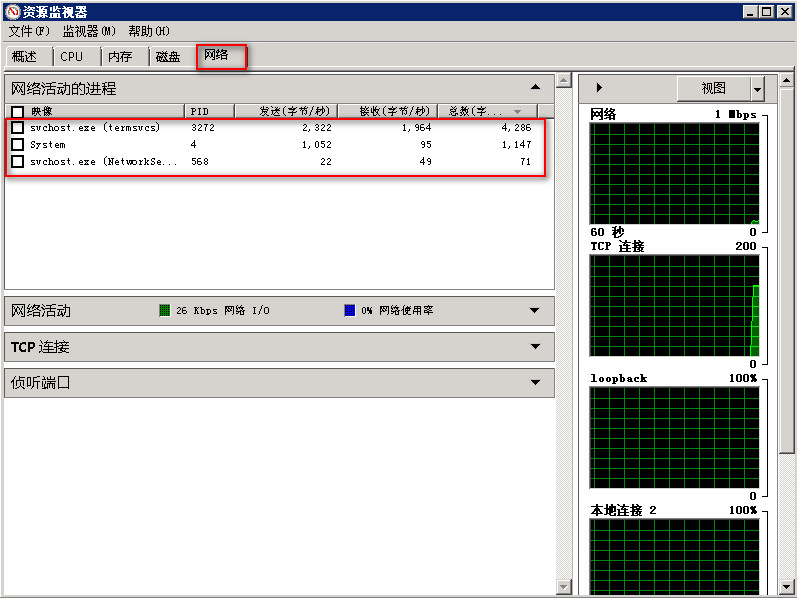The width and height of the screenshot is (797, 598).
Task: Click scroll-down arrow of the left pane scrollbar
Action: [x=563, y=586]
